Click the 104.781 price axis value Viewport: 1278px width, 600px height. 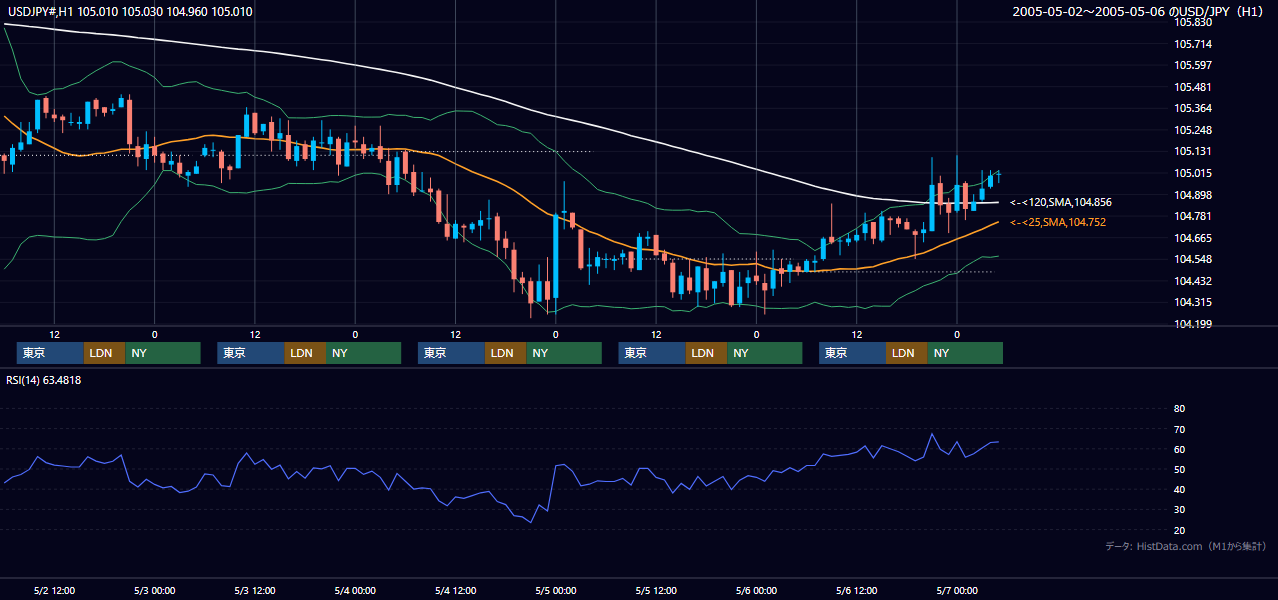[x=1193, y=216]
